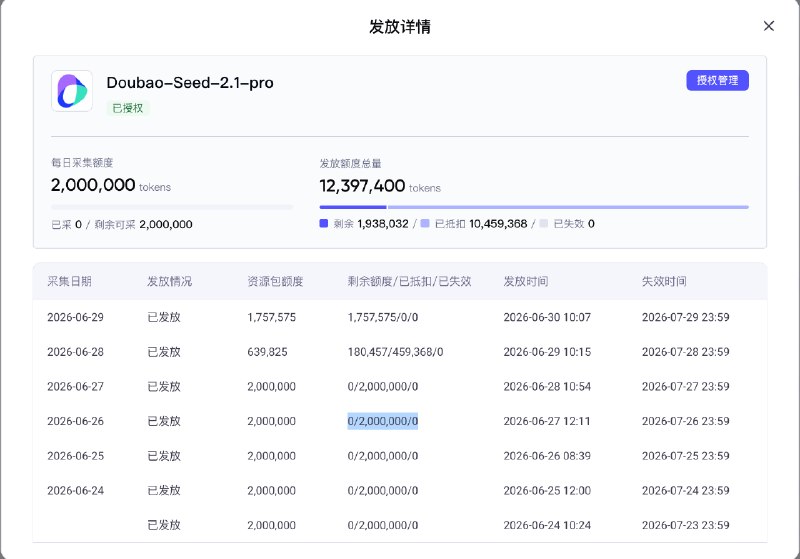
Task: Click expiry time 2026-07-27 23:59
Action: [685, 387]
